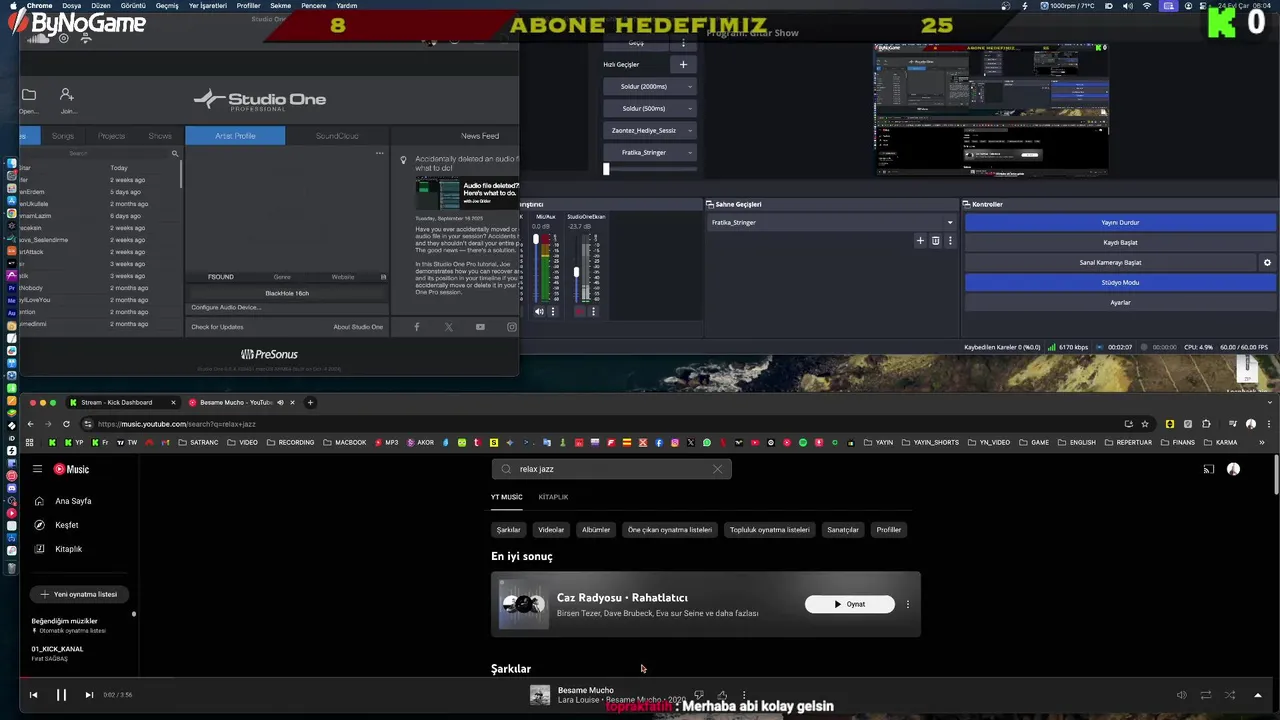The image size is (1280, 720).
Task: Pause the Besame Mucho playback
Action: (x=61, y=695)
